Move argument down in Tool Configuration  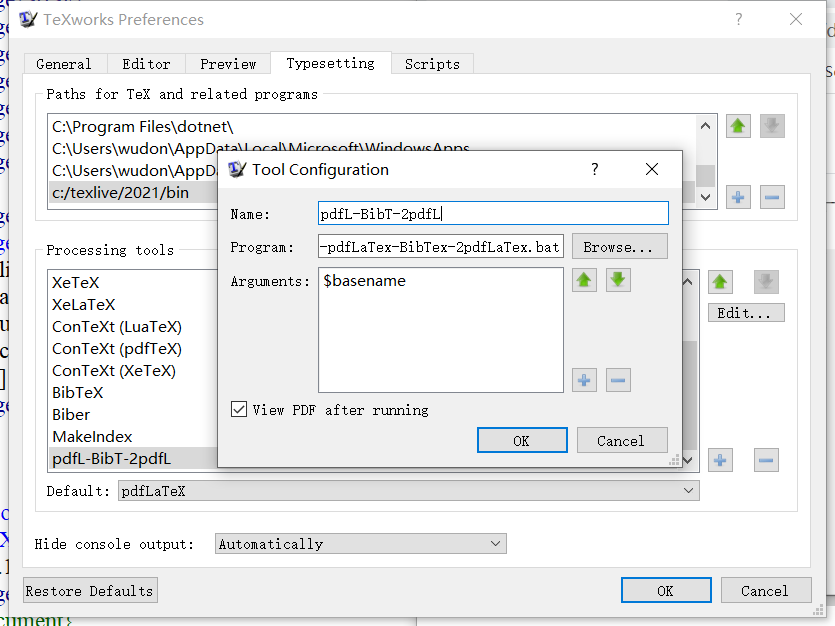pyautogui.click(x=618, y=280)
